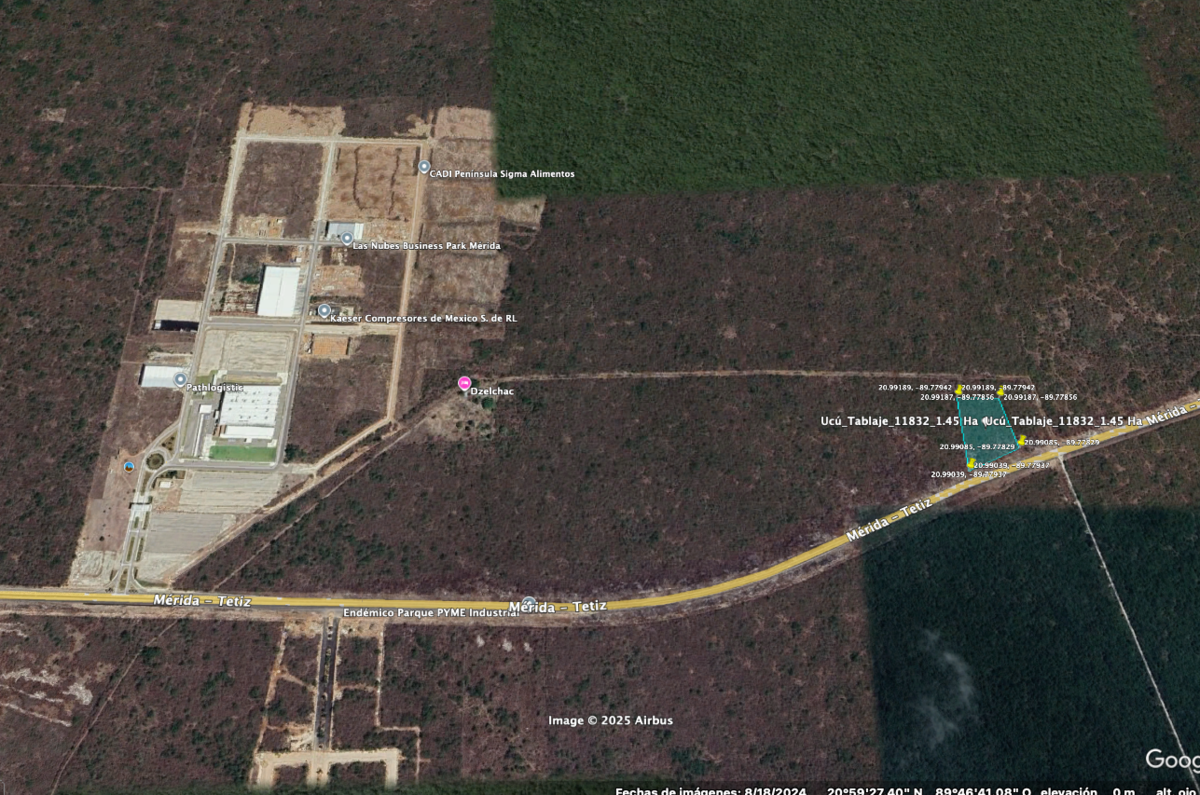
Task: Open the Kaeser Compresores de Mexico place pin
Action: coord(324,311)
